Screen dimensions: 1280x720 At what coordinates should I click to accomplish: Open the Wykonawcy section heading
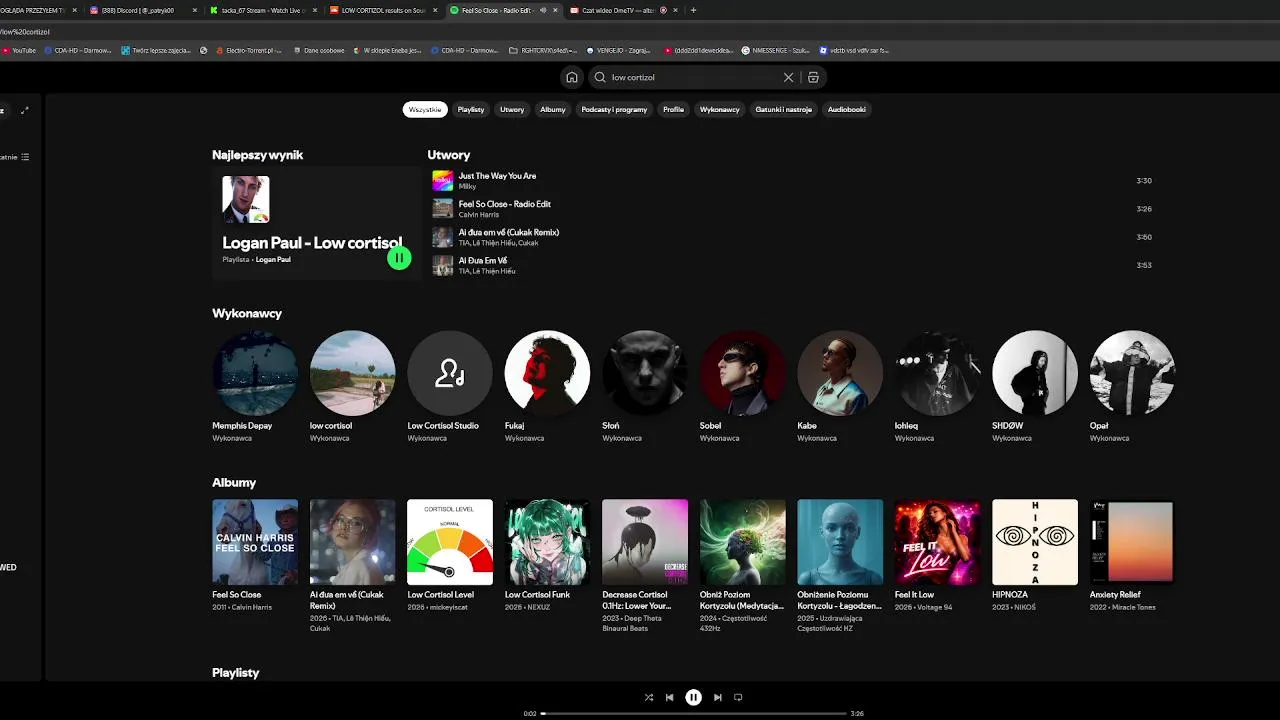pyautogui.click(x=247, y=313)
